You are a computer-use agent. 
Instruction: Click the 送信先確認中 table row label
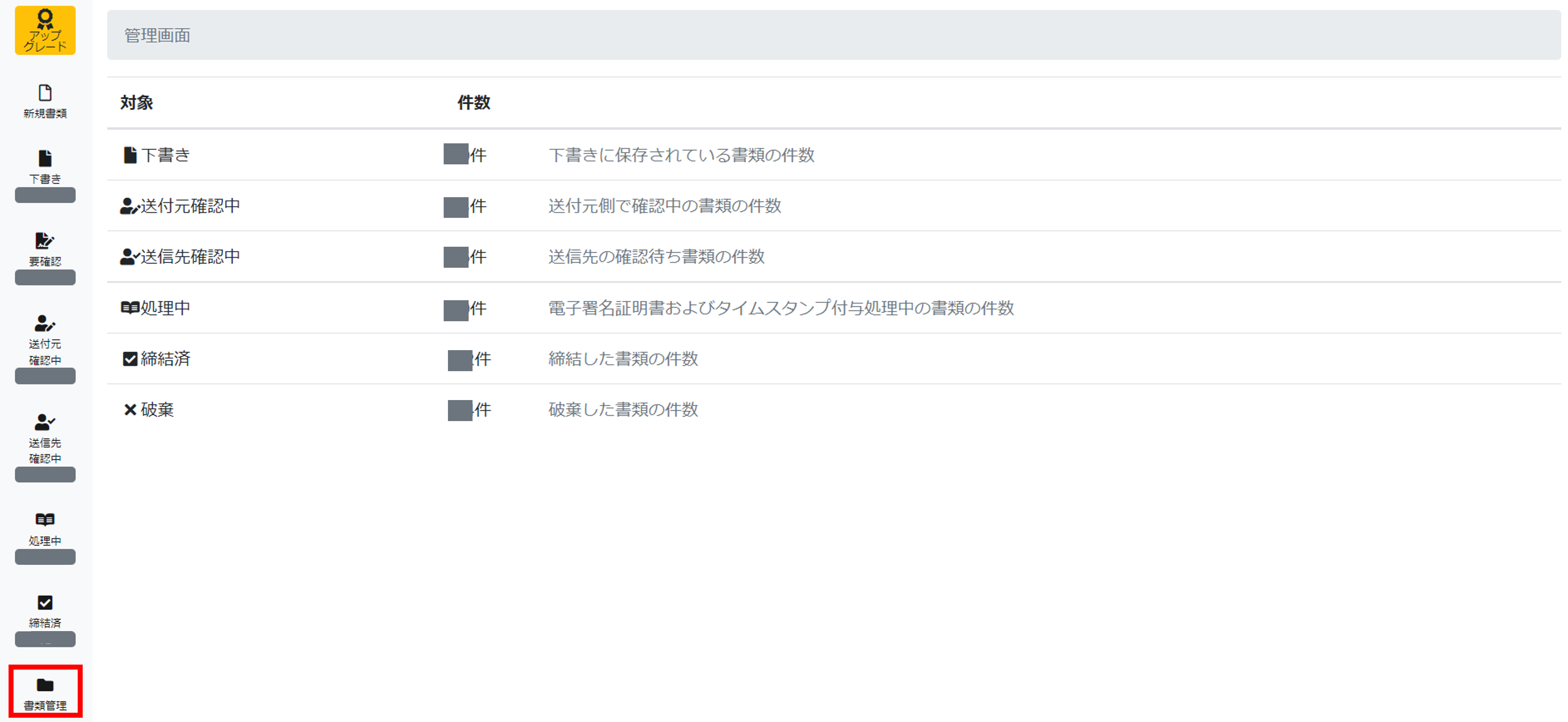[190, 257]
